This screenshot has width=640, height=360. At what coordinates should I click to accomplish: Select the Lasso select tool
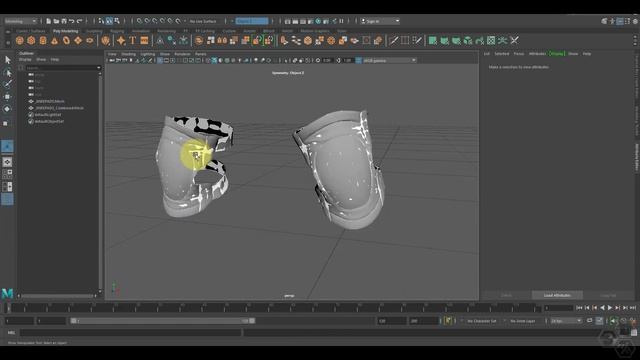(x=7, y=73)
